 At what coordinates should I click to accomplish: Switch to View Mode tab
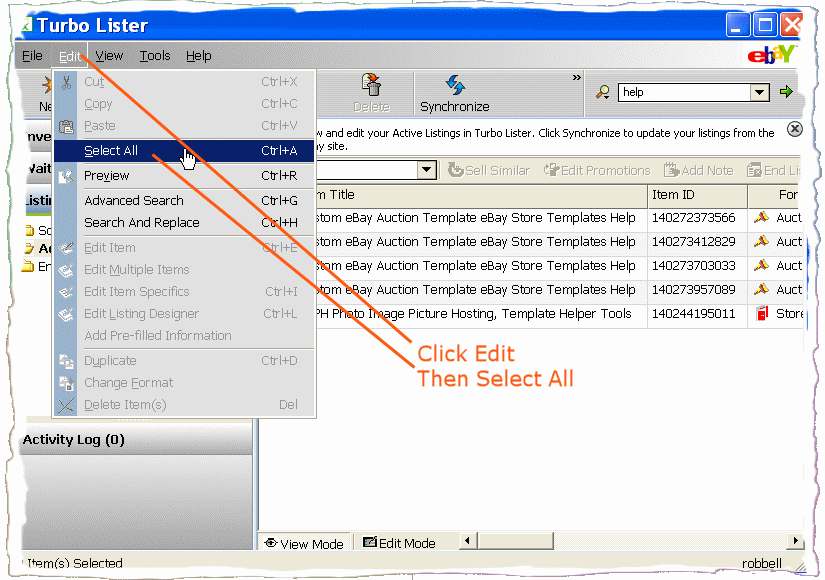click(x=304, y=544)
